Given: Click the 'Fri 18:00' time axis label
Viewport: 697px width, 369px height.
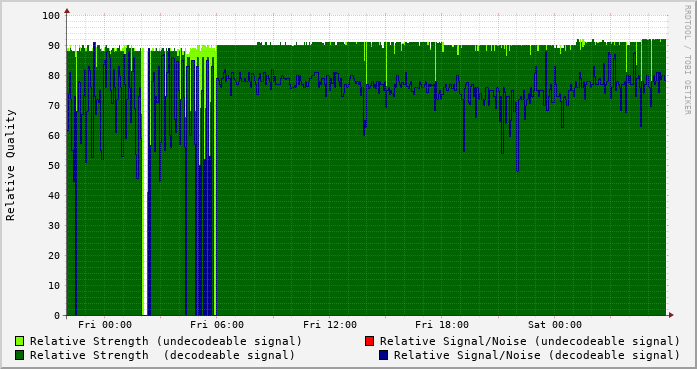Looking at the screenshot, I should pos(442,325).
